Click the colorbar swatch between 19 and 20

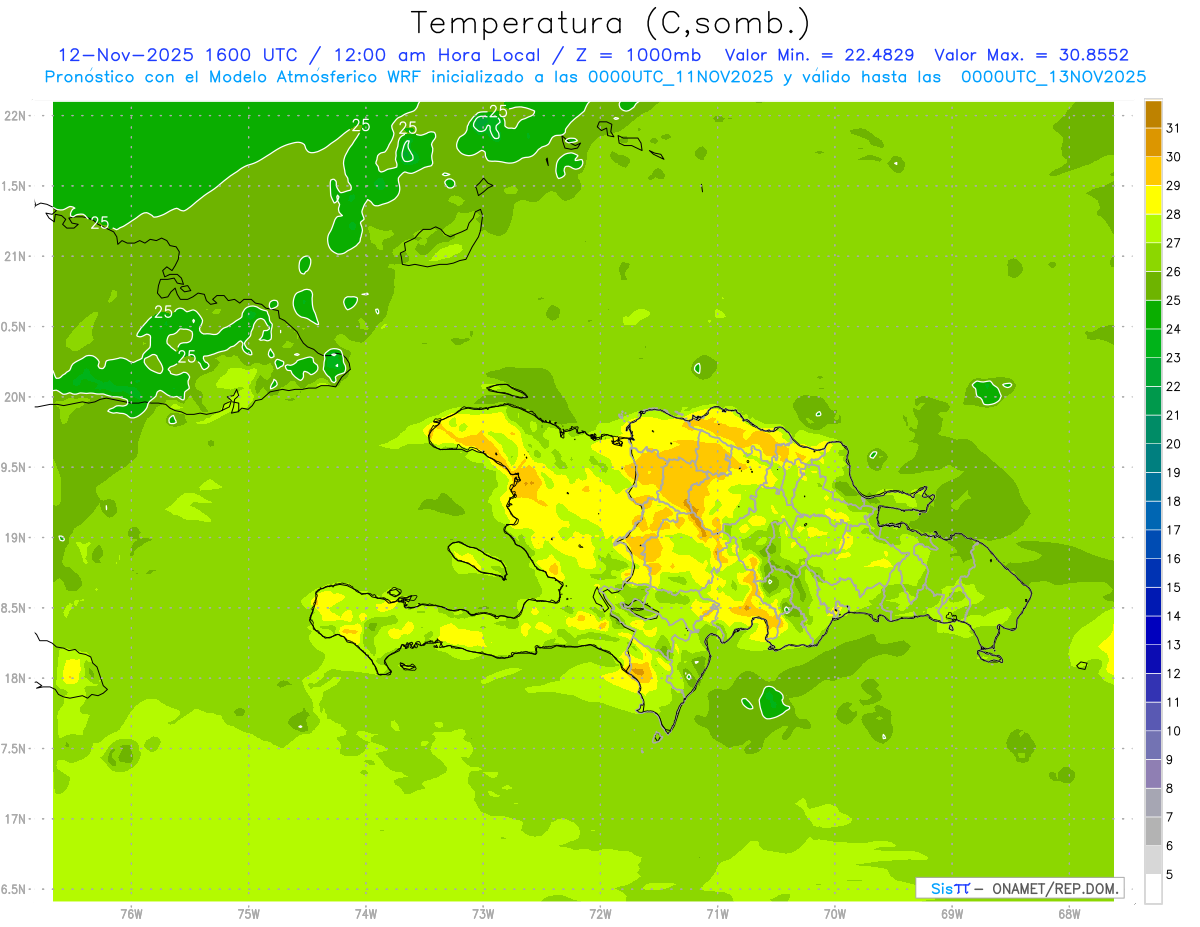1153,458
